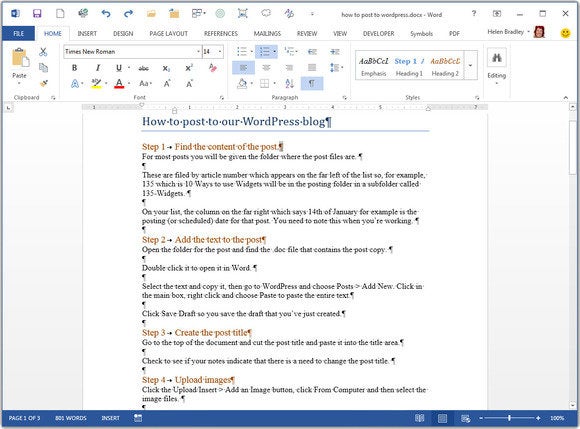Screen dimensions: 580x429
Task: Redo the last action
Action: [x=128, y=14]
